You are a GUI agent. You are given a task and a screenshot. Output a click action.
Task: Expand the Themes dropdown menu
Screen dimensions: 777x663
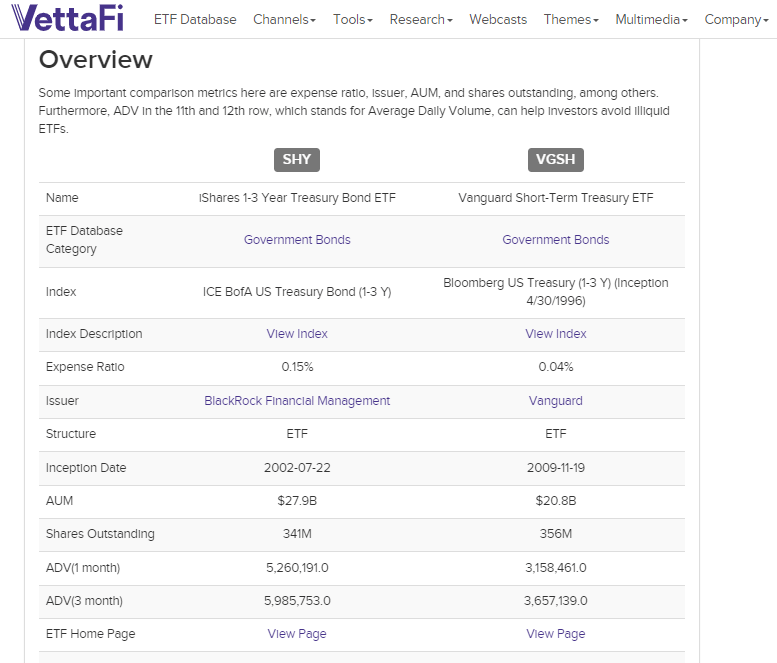pos(571,20)
